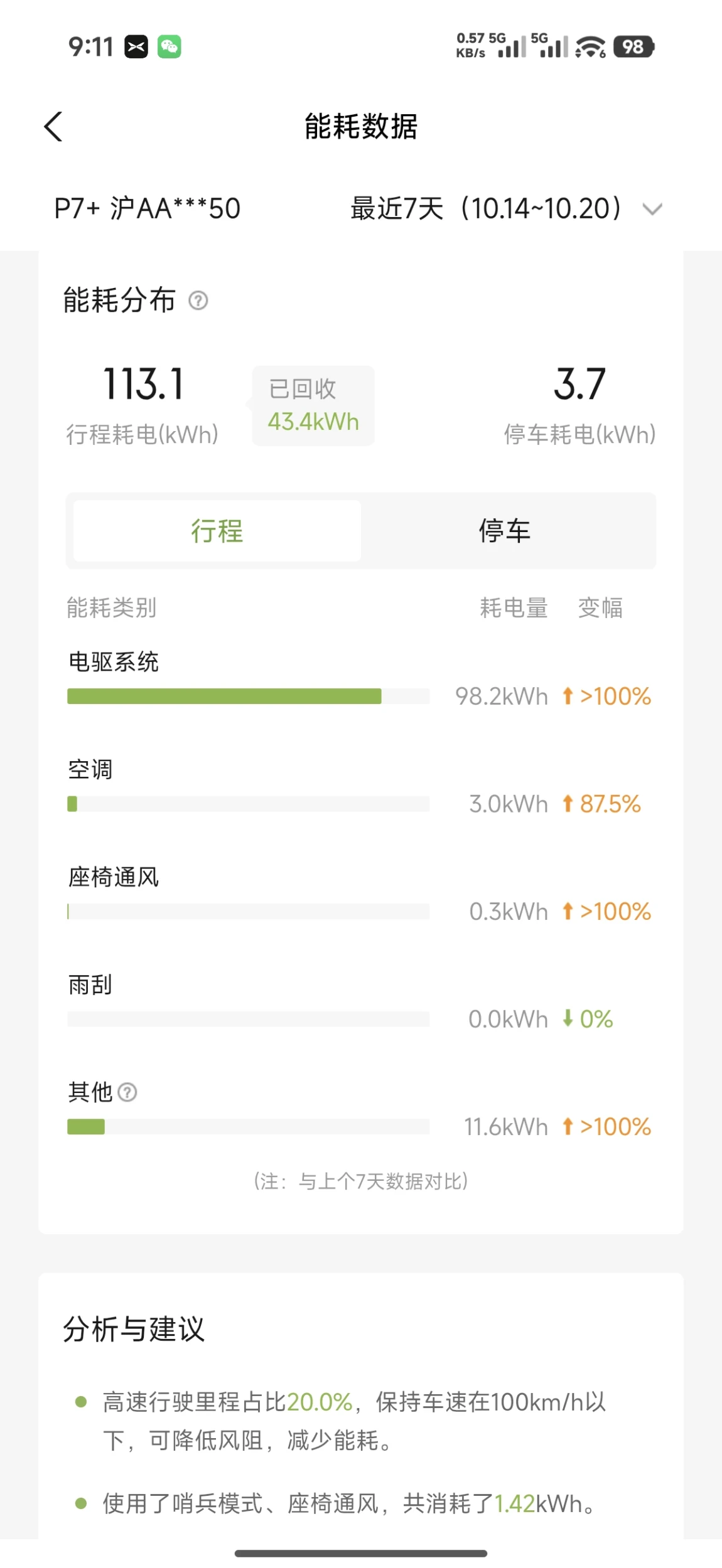Switch to the 行程 tab
The width and height of the screenshot is (722, 1568).
click(x=217, y=531)
